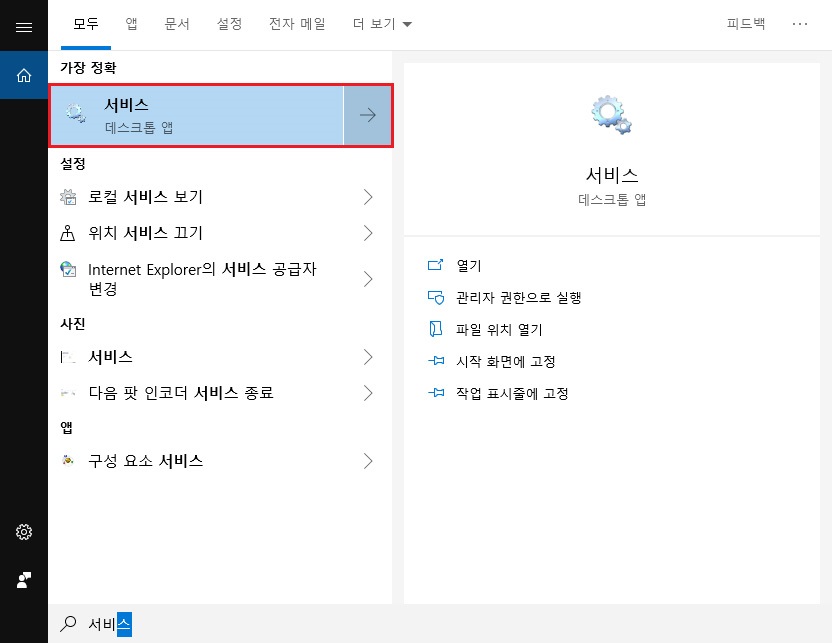
Task: Click the large 서비스 gears icon in preview
Action: coord(611,115)
